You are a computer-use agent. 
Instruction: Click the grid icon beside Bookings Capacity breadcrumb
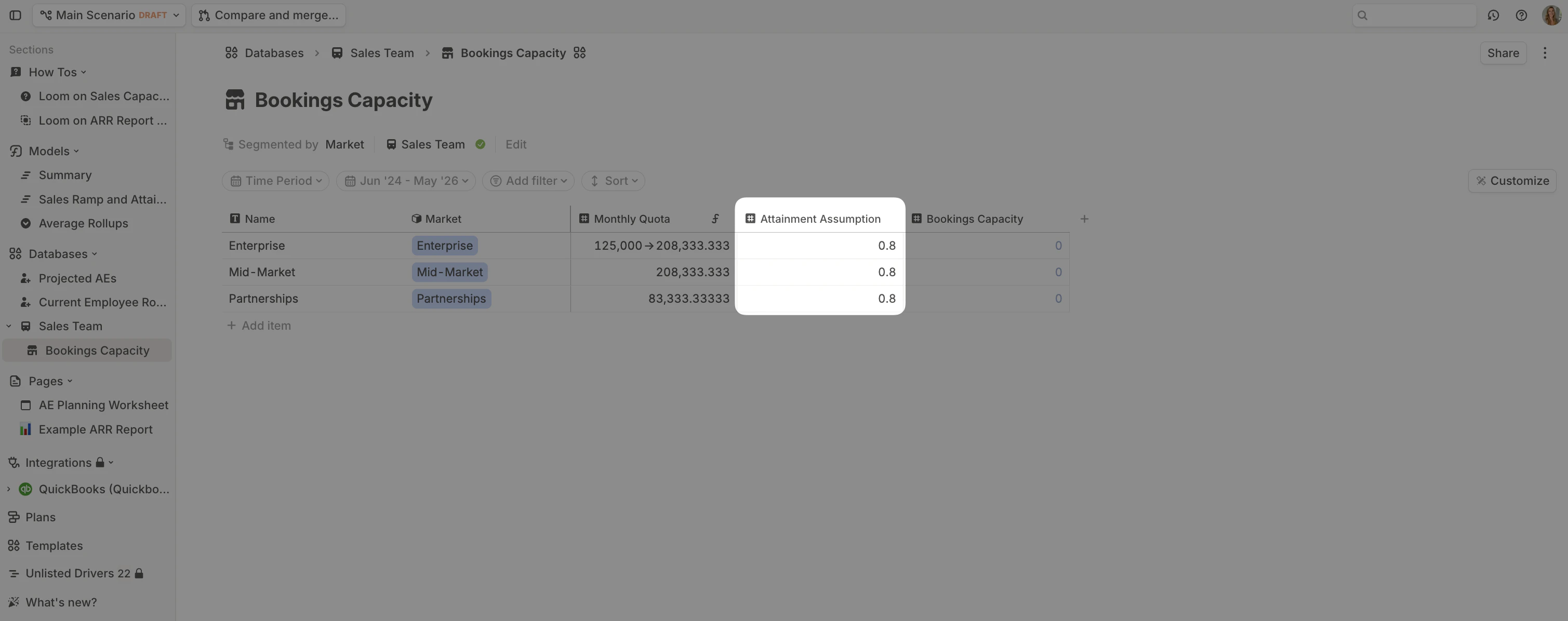(x=579, y=53)
